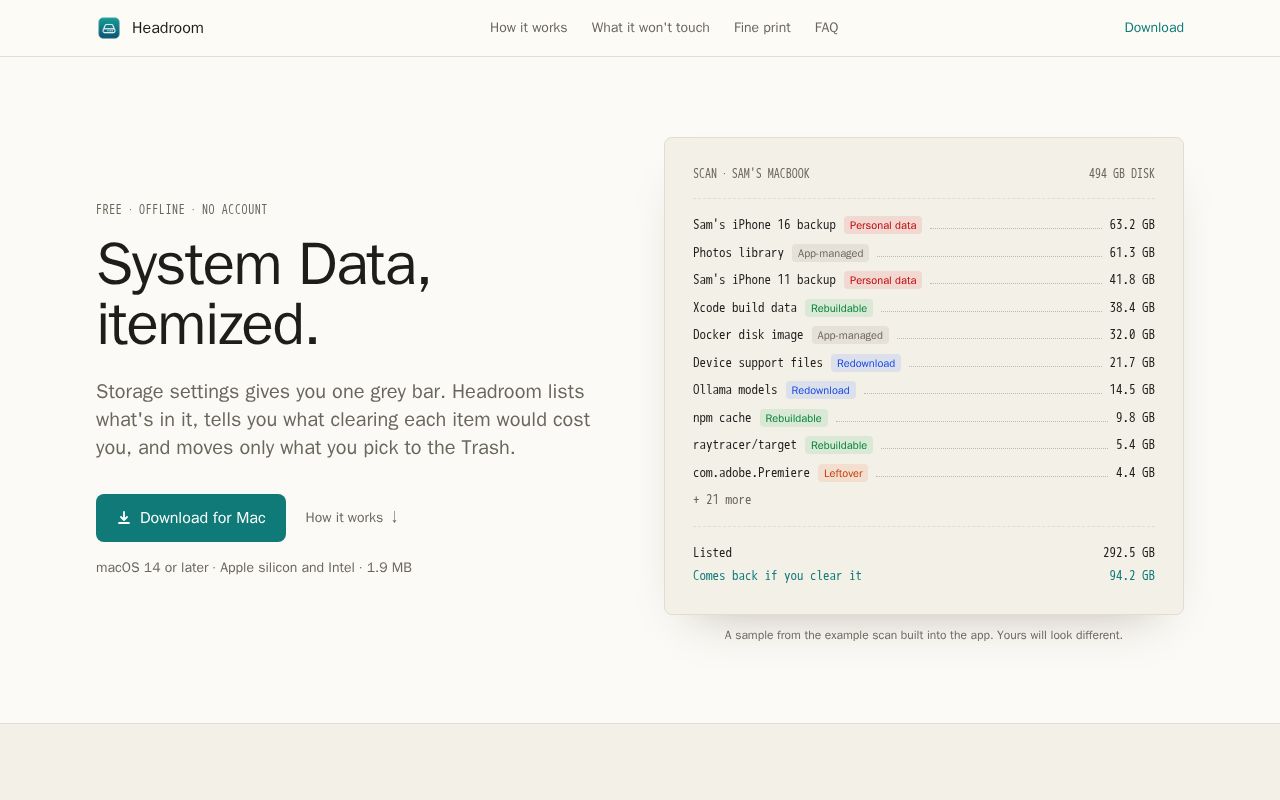Click the 63.2 GB size value
The image size is (1280, 800).
coord(1132,225)
